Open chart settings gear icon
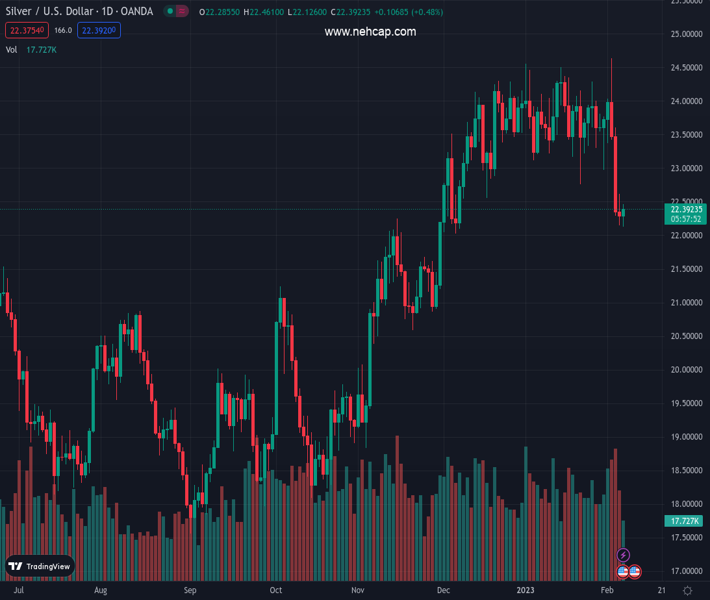This screenshot has width=710, height=600. 688,591
